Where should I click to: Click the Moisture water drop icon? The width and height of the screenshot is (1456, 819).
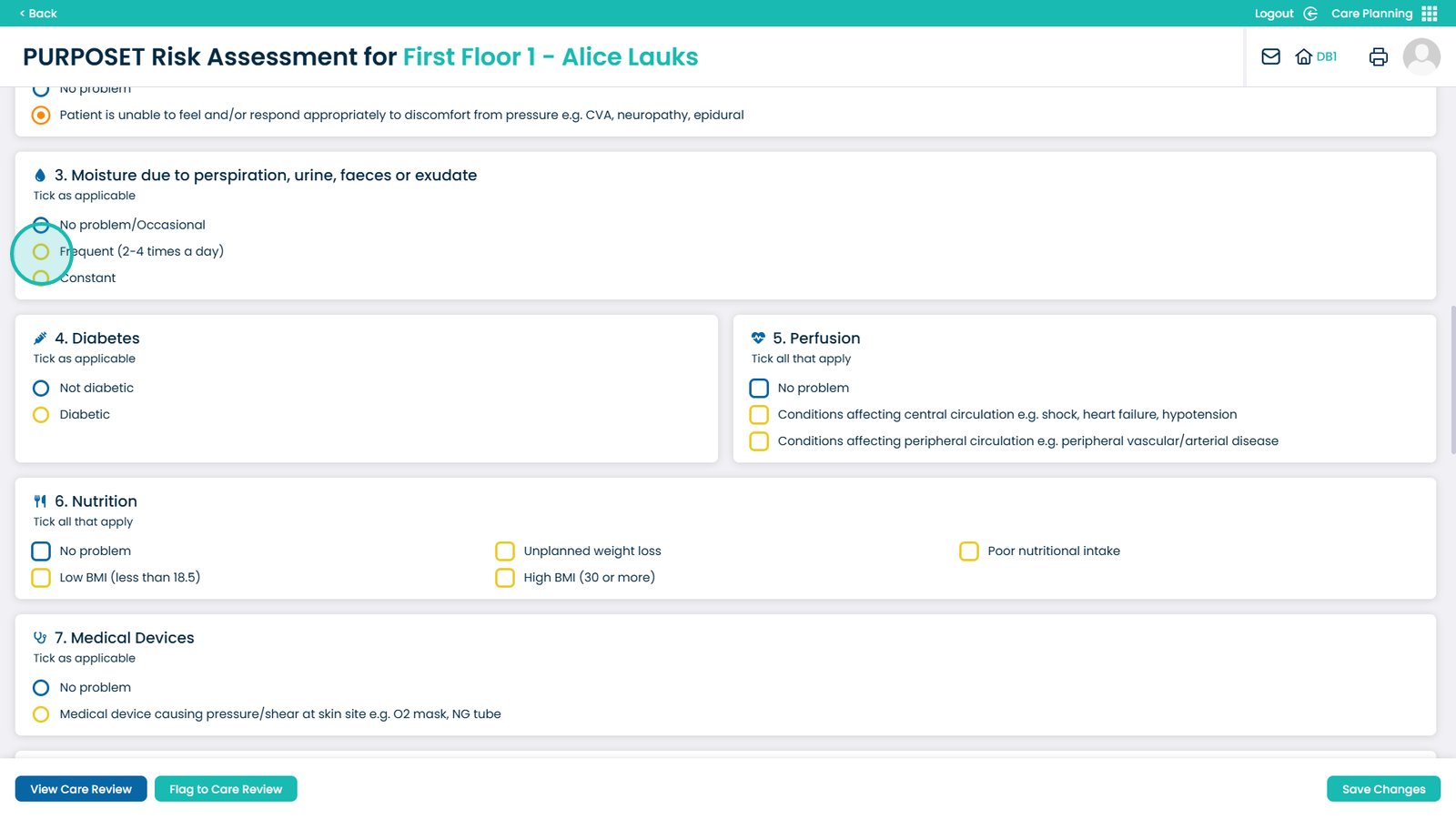point(40,176)
